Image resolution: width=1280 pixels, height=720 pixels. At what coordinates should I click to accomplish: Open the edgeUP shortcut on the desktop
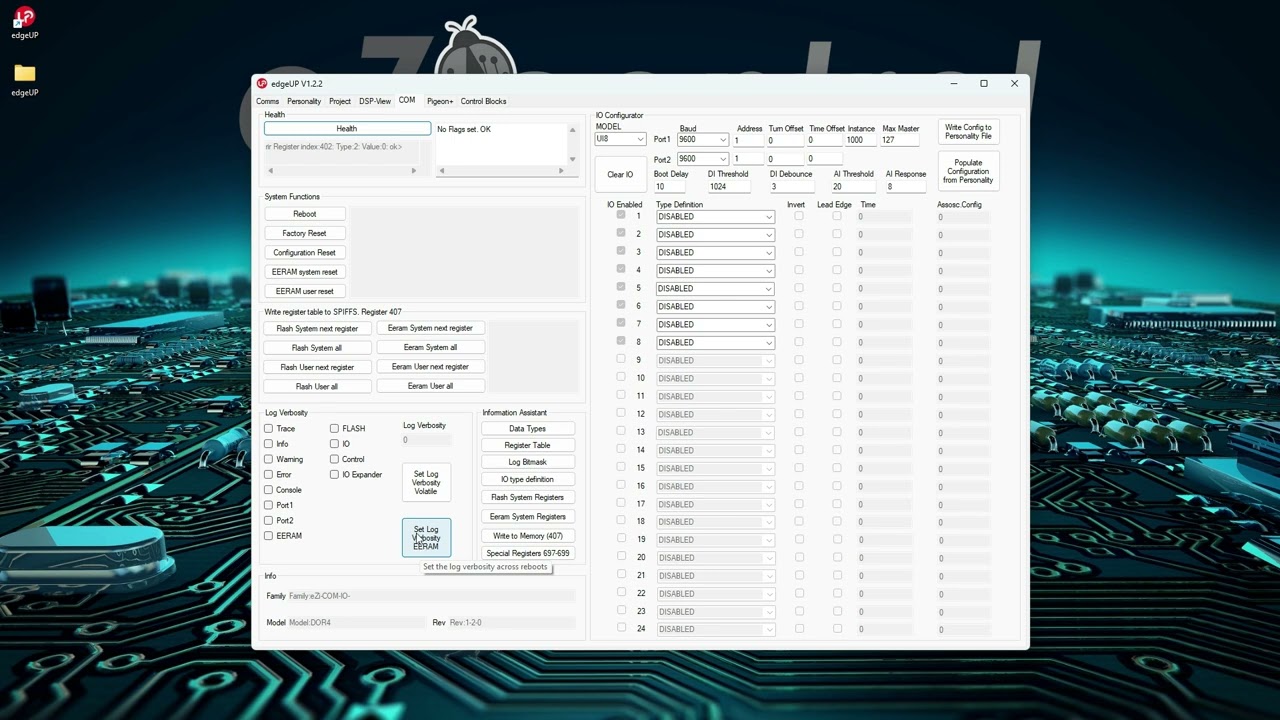pyautogui.click(x=24, y=23)
